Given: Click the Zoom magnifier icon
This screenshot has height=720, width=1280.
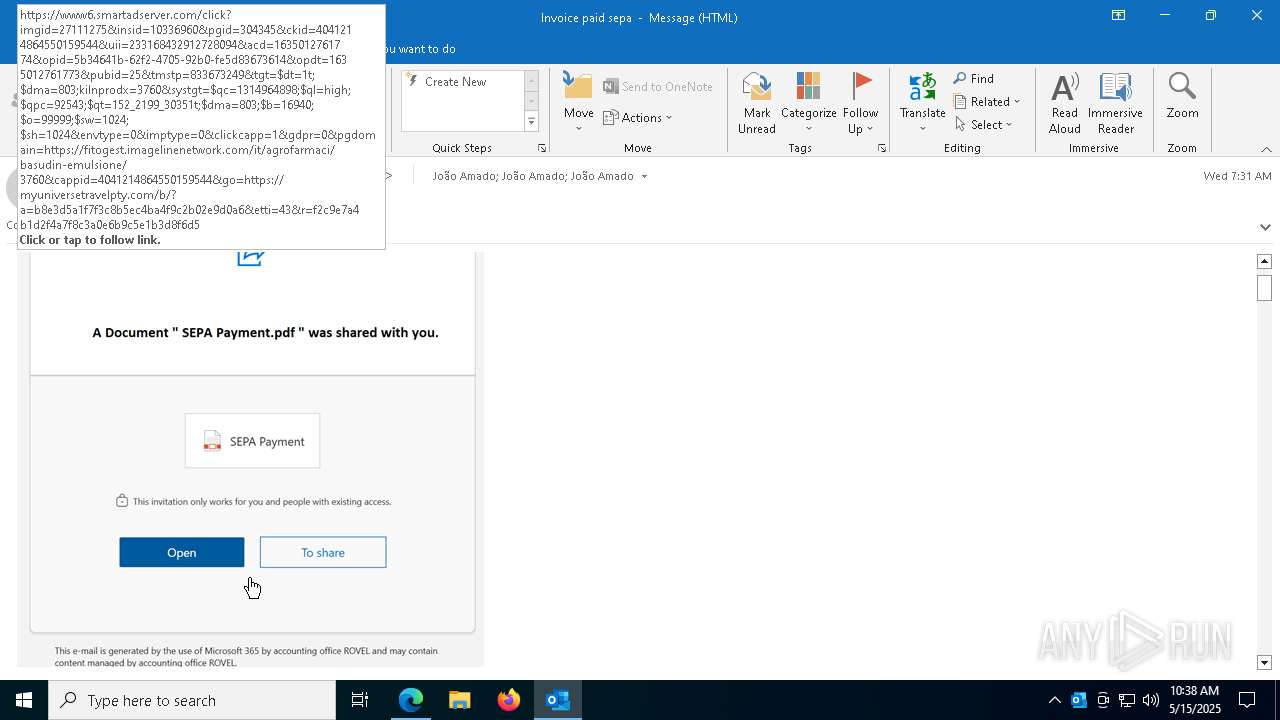Looking at the screenshot, I should point(1182,86).
